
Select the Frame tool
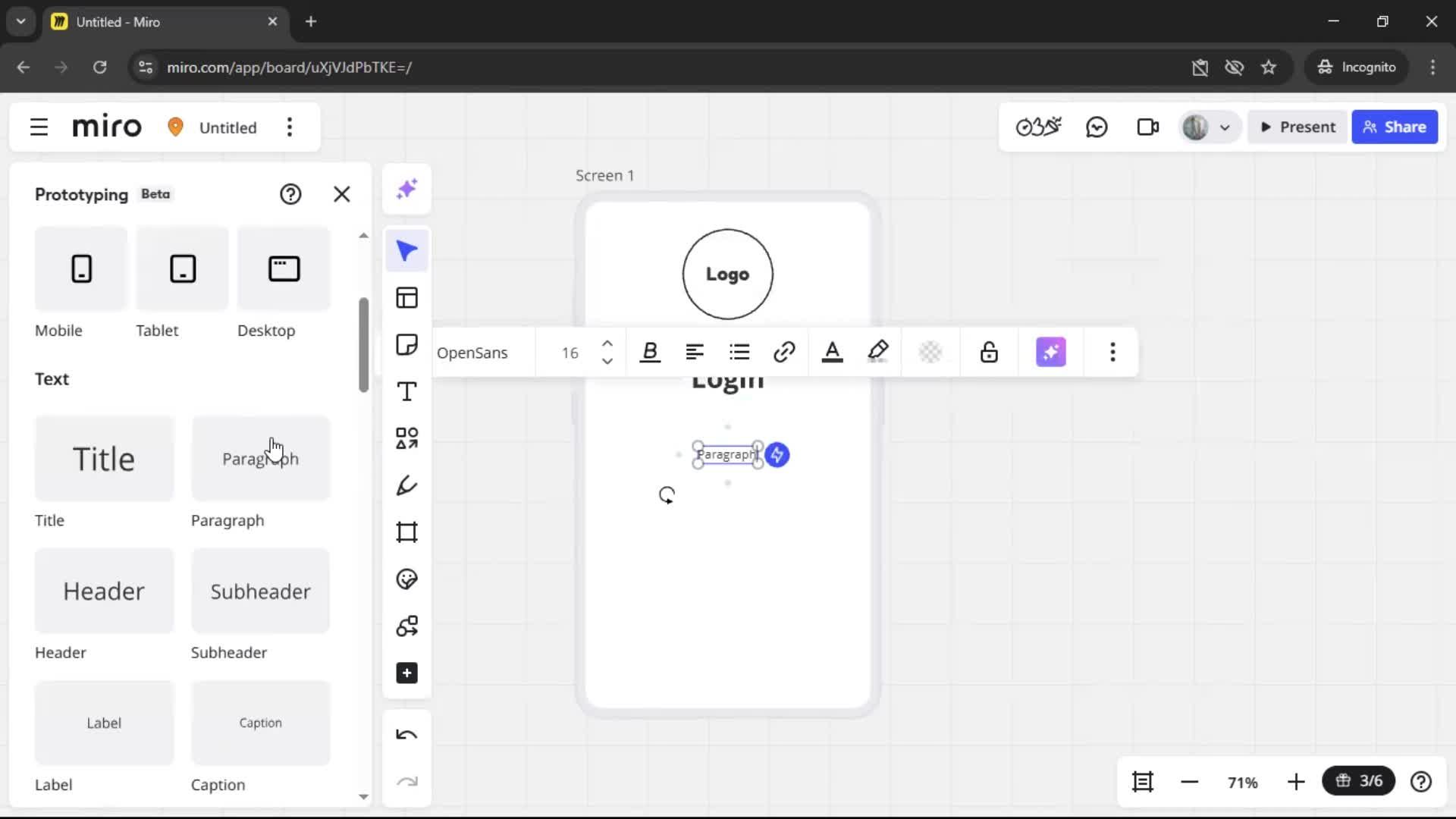coord(407,532)
